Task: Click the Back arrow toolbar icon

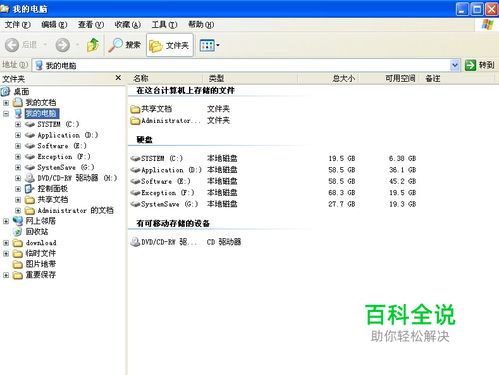Action: coord(12,45)
